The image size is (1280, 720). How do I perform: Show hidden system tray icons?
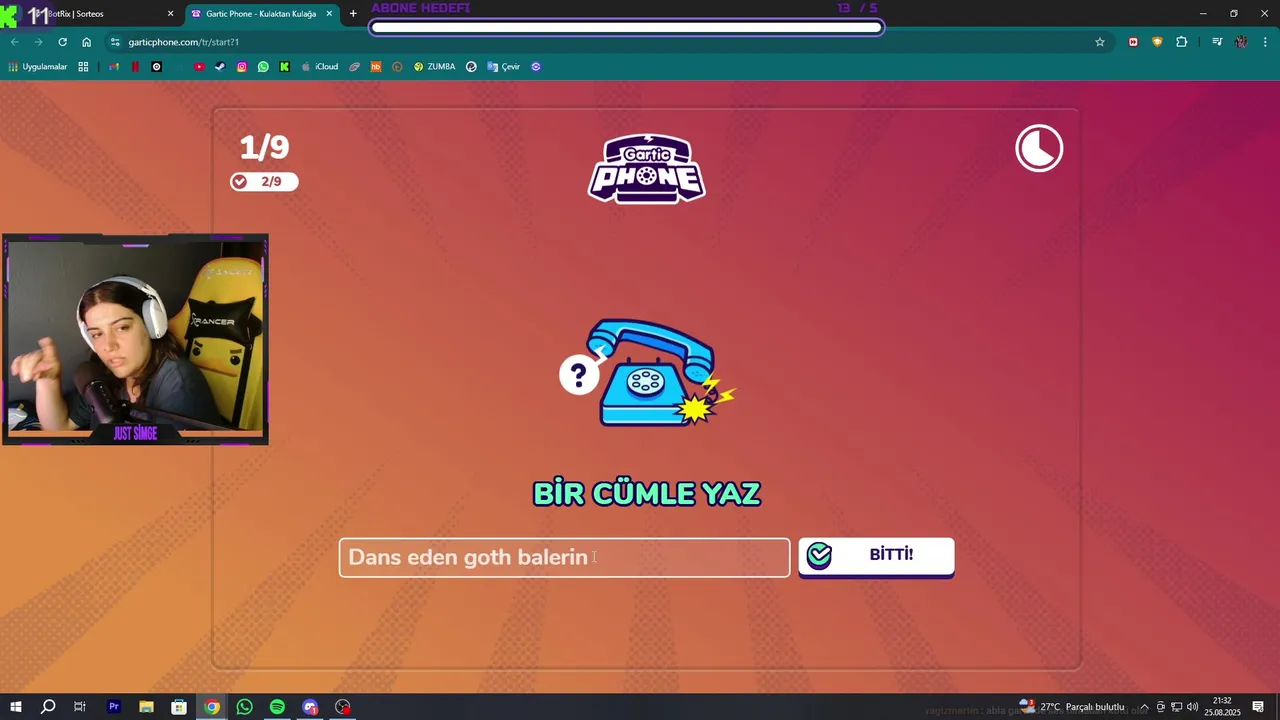pyautogui.click(x=1145, y=707)
